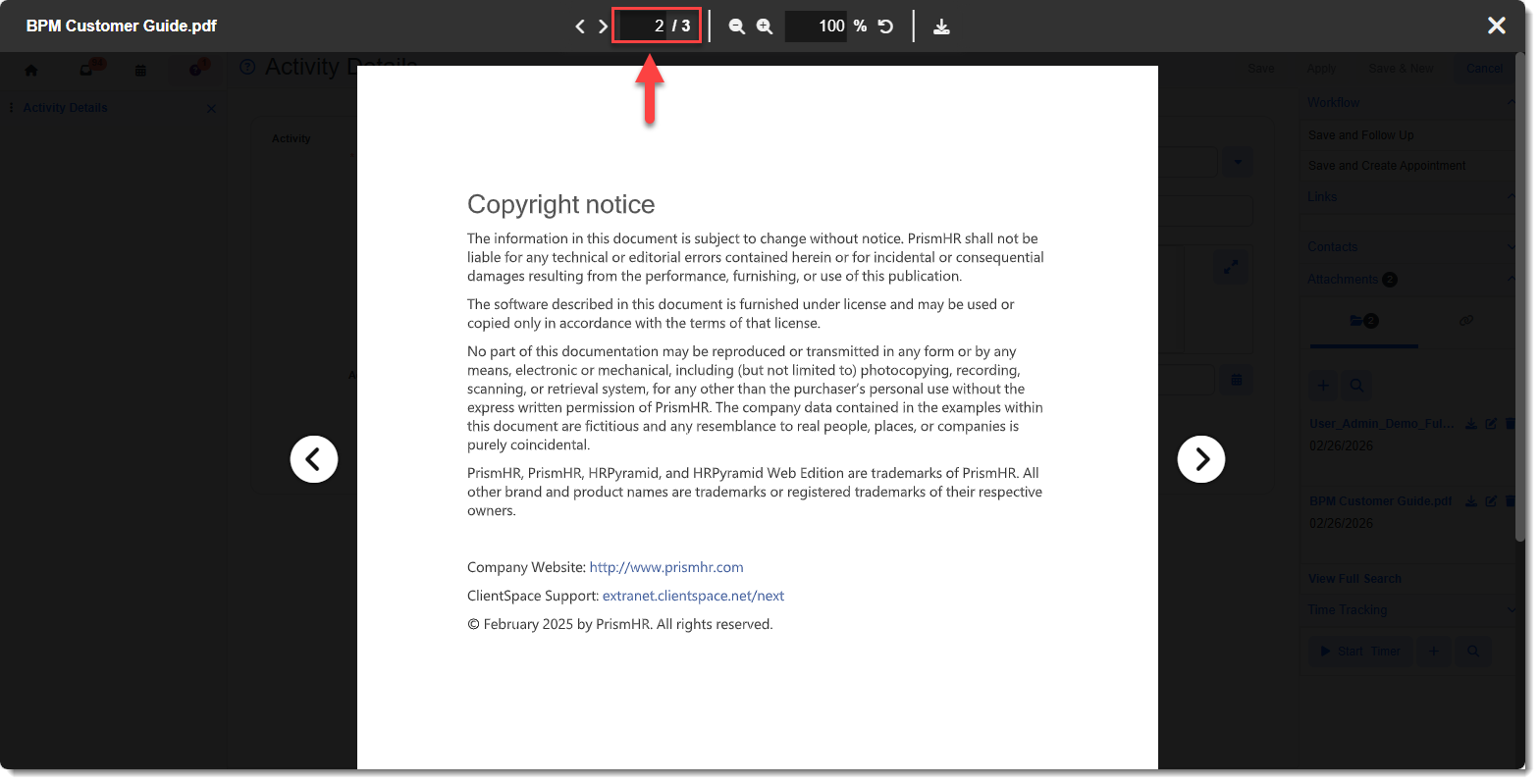
Task: Open the calendar icon in the top bar
Action: pos(140,71)
